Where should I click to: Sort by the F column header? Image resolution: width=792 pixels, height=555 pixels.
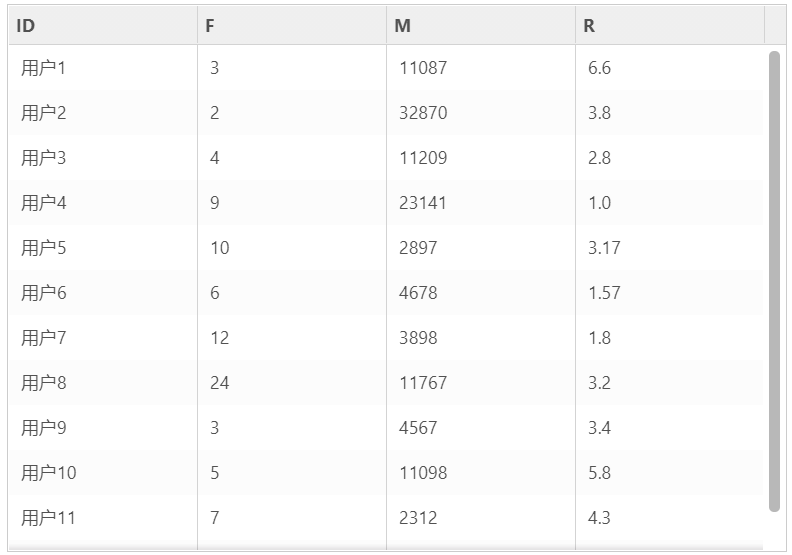pyautogui.click(x=292, y=25)
